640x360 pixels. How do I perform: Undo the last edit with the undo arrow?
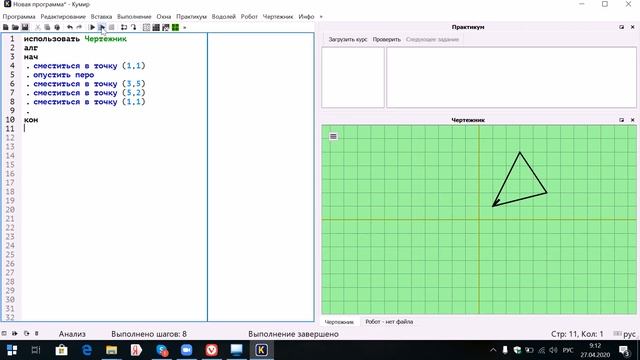tap(70, 27)
